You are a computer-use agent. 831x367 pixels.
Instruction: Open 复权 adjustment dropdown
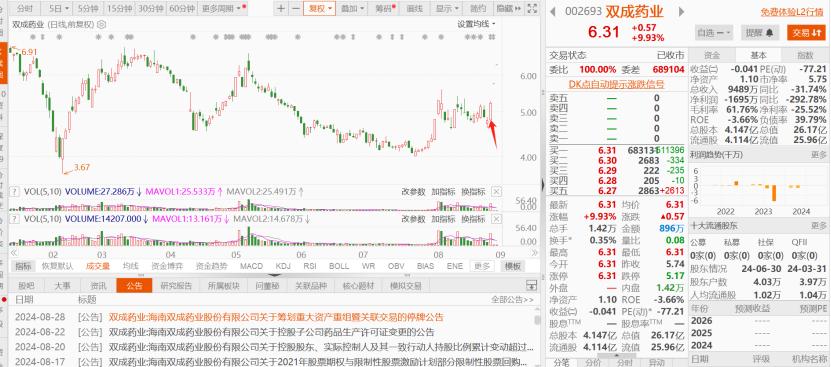[320, 8]
